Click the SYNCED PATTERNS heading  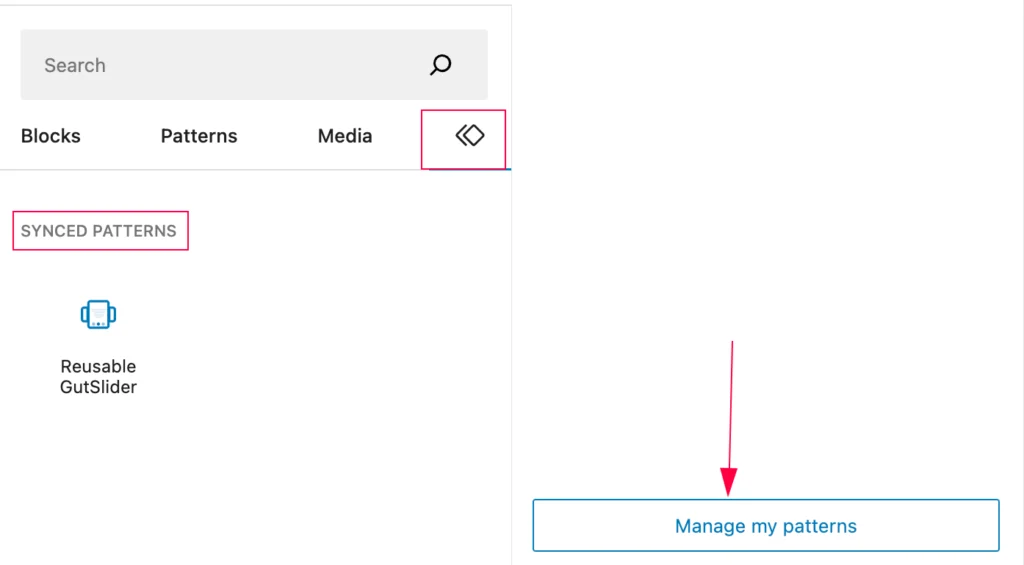point(99,231)
